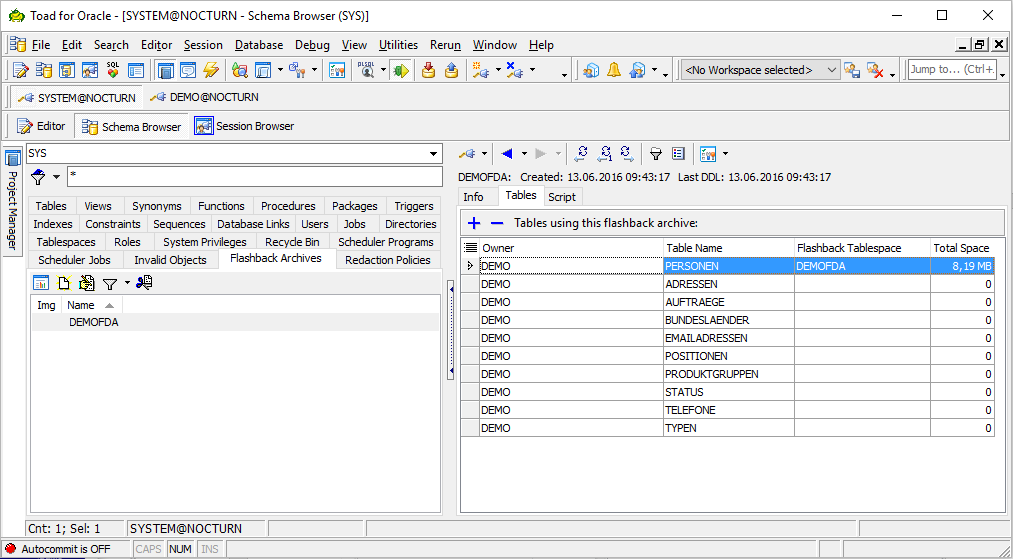Sort list by Name column header
1013x559 pixels.
[90, 305]
